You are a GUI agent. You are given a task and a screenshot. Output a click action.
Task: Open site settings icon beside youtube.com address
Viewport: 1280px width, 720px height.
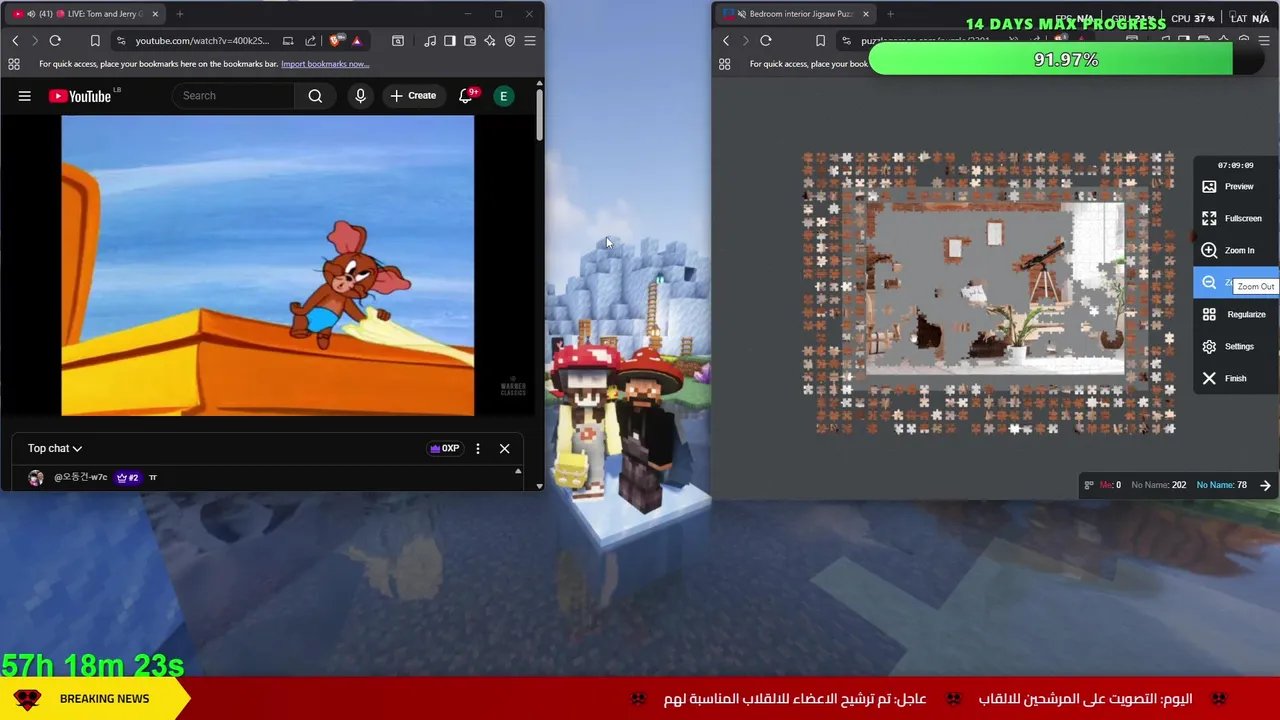pyautogui.click(x=120, y=41)
